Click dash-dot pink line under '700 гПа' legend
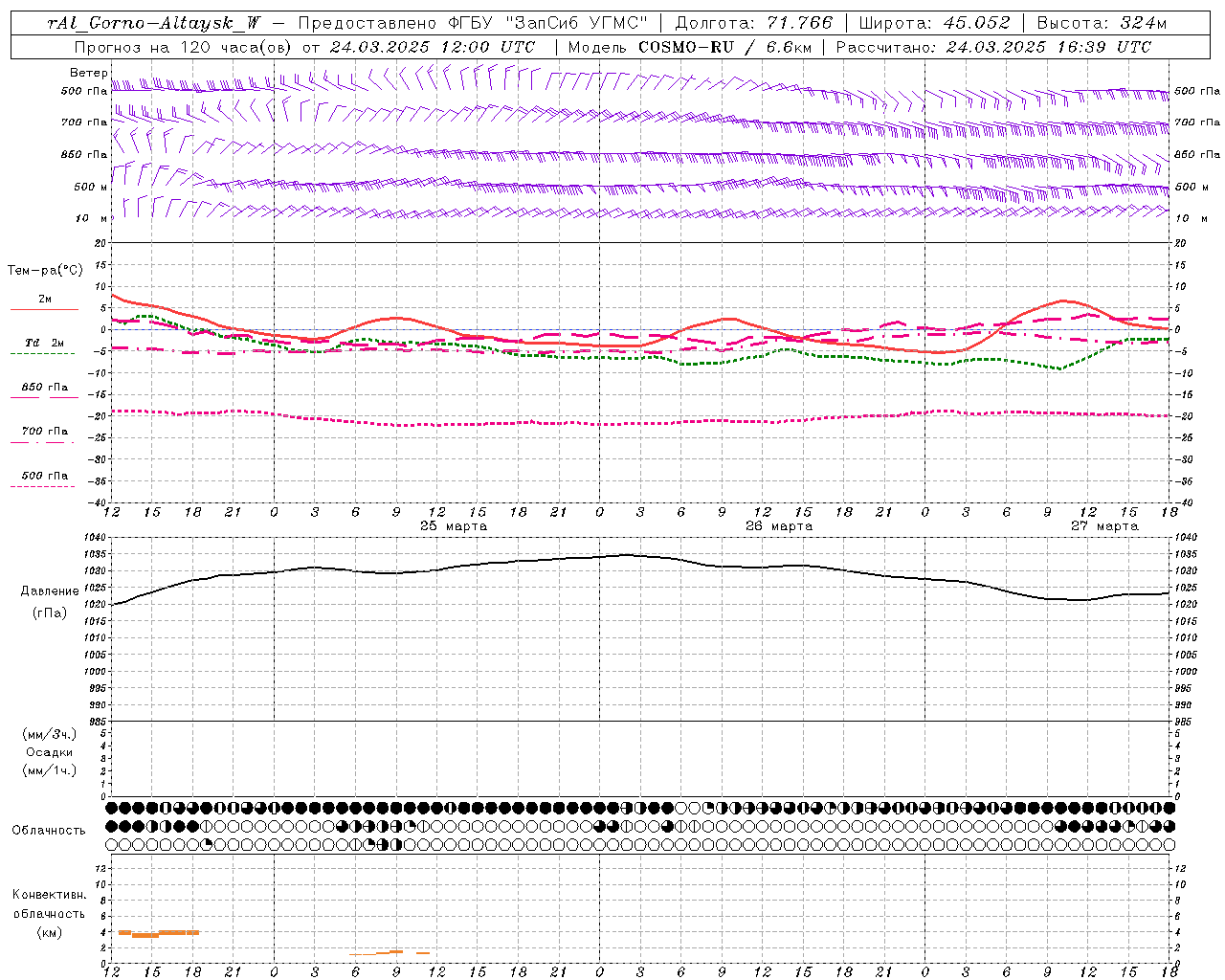Image resolution: width=1225 pixels, height=980 pixels. (x=42, y=442)
